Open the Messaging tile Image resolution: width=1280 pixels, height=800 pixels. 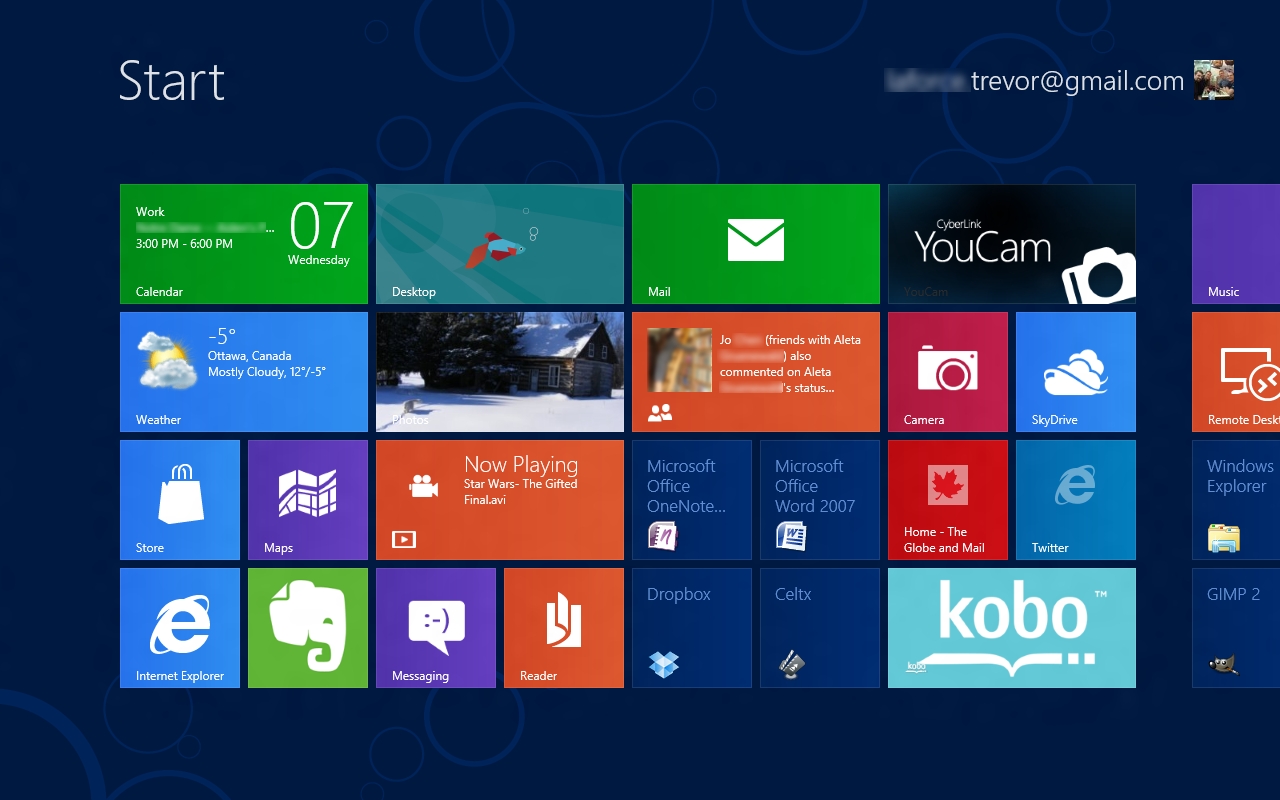(436, 628)
